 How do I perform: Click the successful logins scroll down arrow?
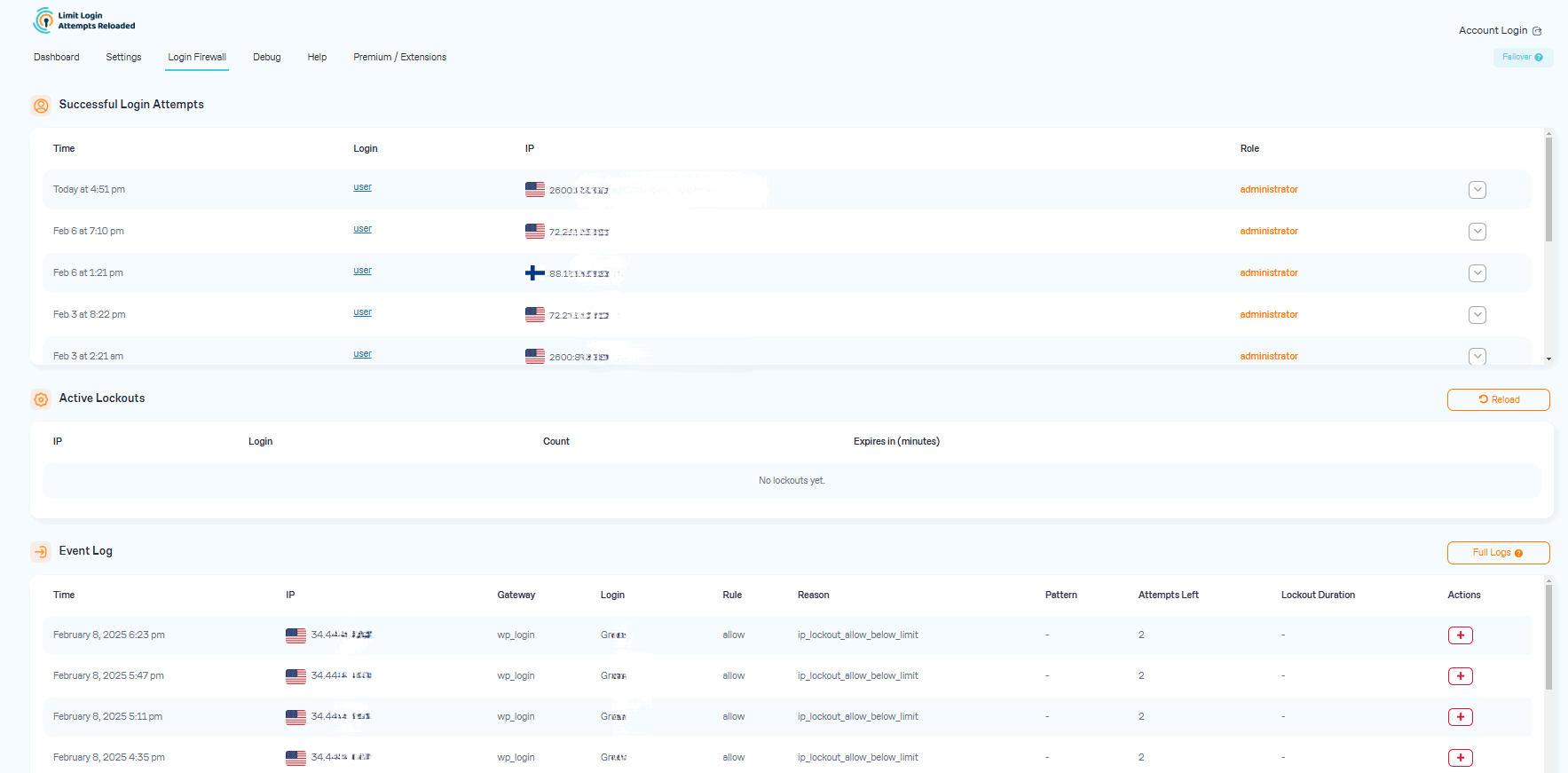1548,359
